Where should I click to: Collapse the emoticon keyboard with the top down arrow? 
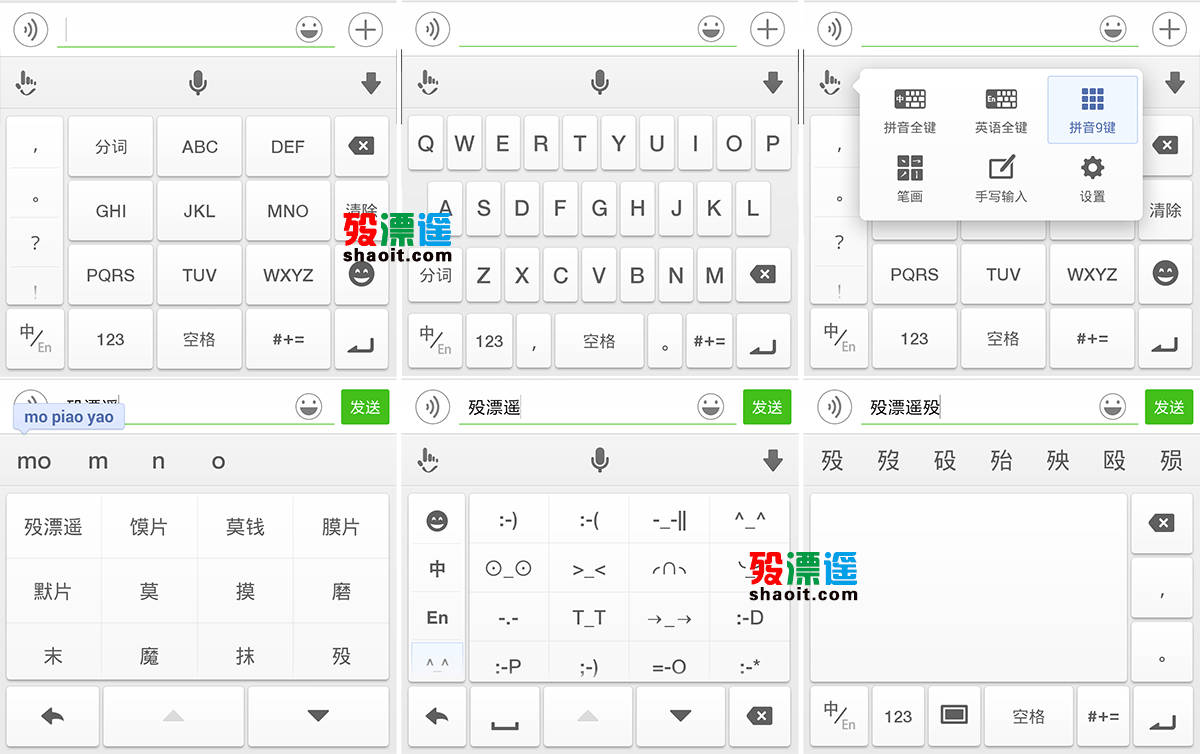coord(772,460)
